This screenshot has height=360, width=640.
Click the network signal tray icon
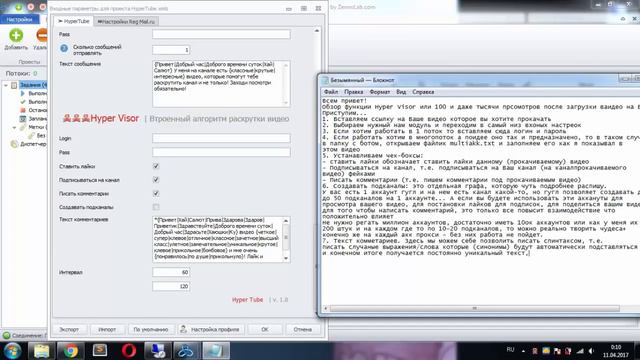click(580, 351)
